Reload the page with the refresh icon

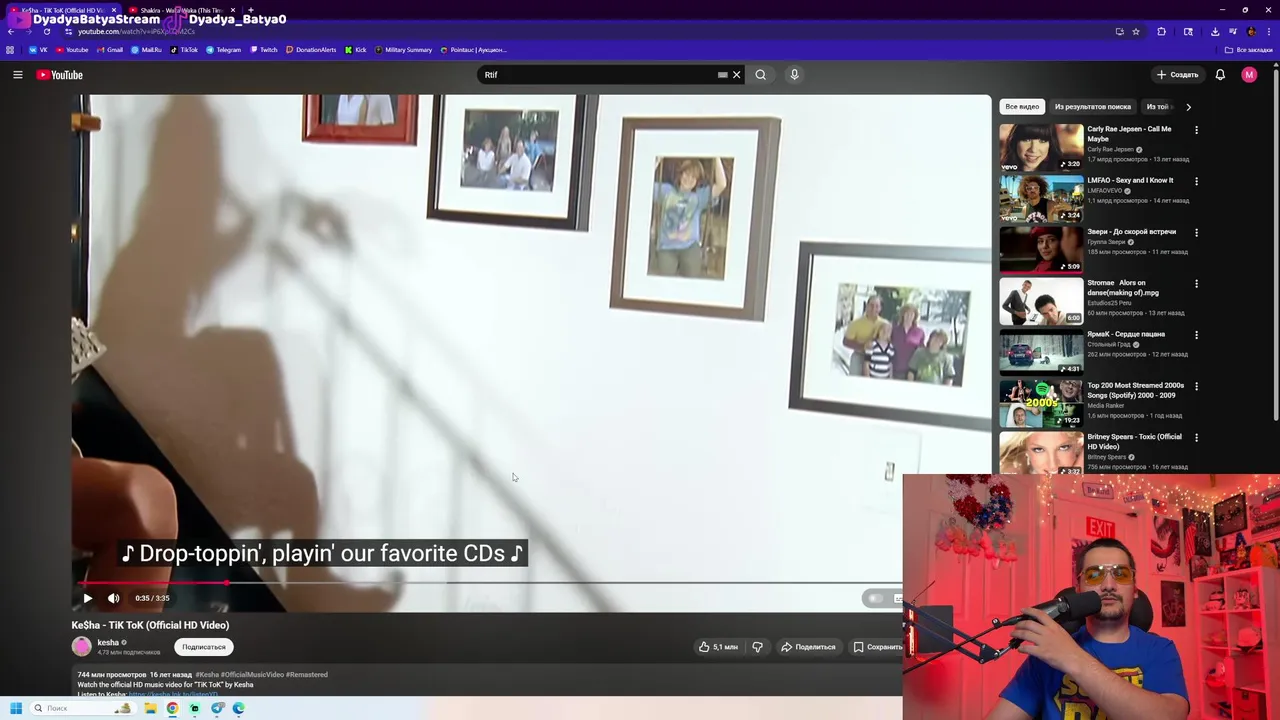[46, 31]
